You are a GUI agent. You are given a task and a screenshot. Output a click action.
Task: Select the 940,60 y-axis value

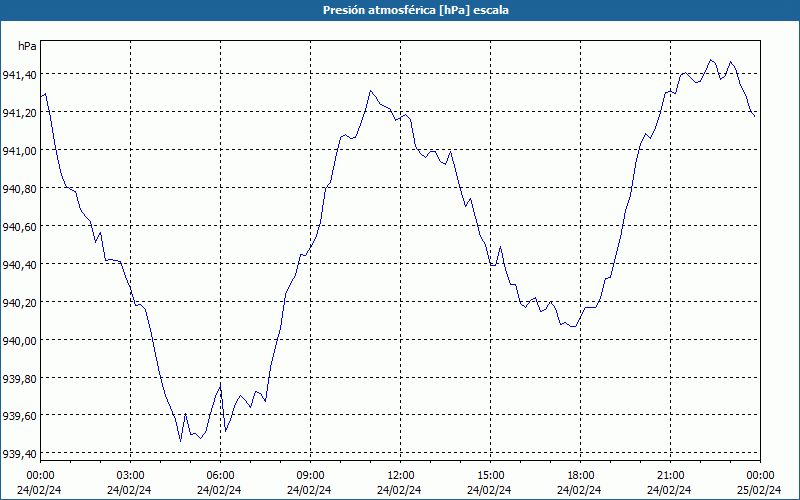tap(19, 227)
